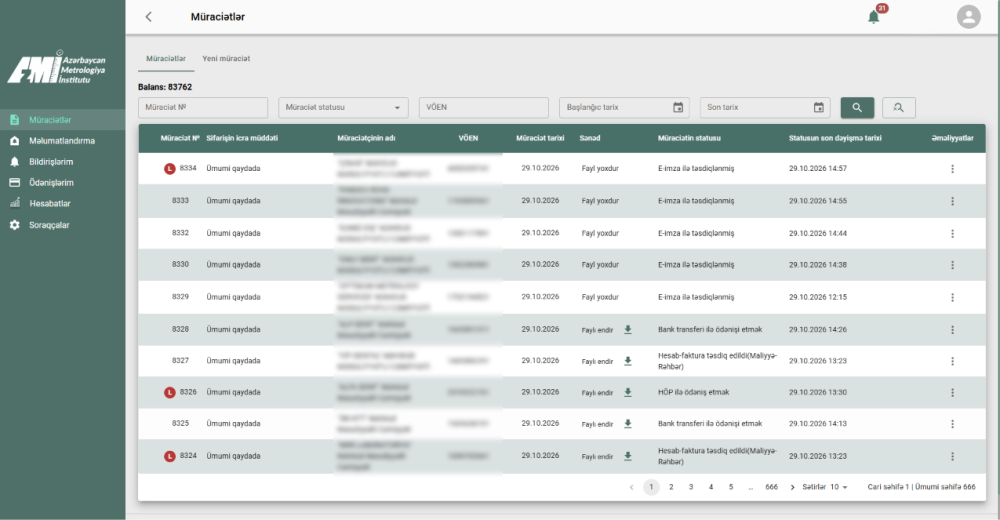Jump to last page 666

click(772, 487)
